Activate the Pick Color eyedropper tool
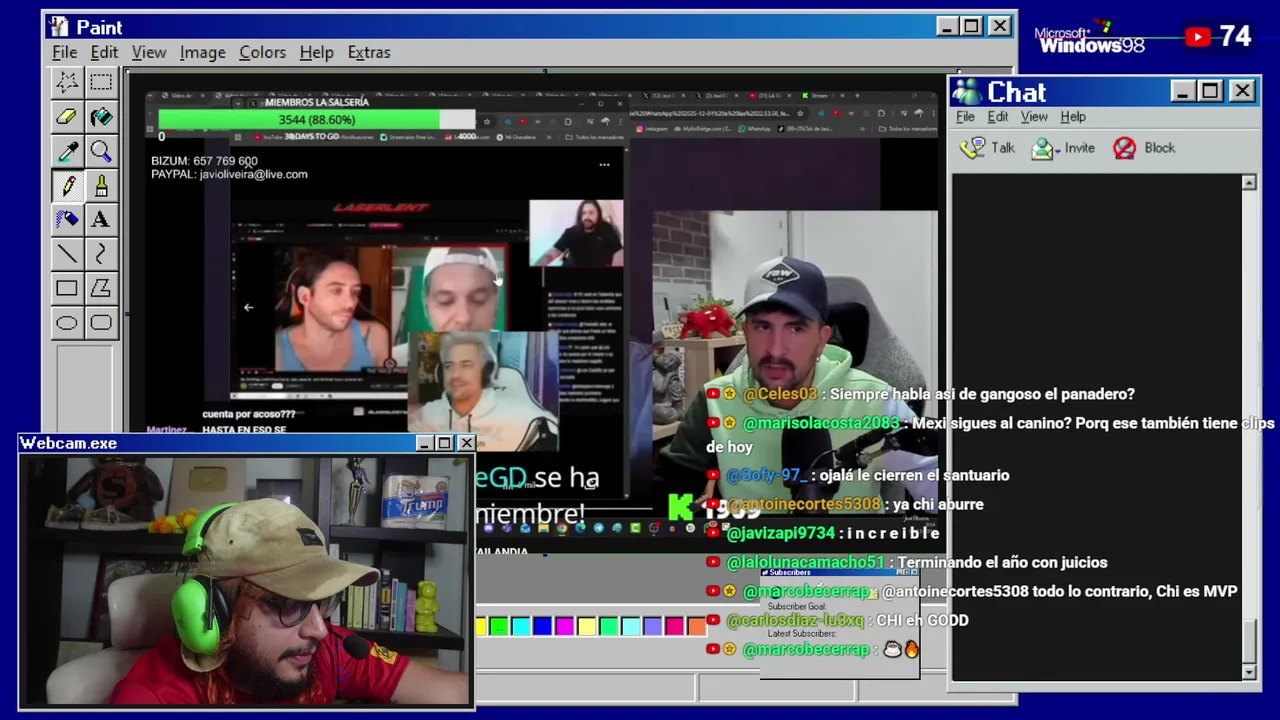Image resolution: width=1280 pixels, height=720 pixels. [x=67, y=151]
